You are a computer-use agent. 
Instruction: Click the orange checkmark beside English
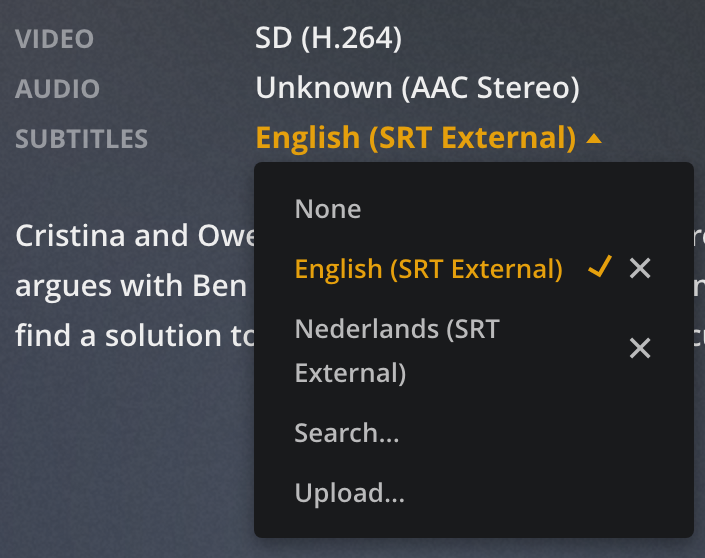(599, 267)
